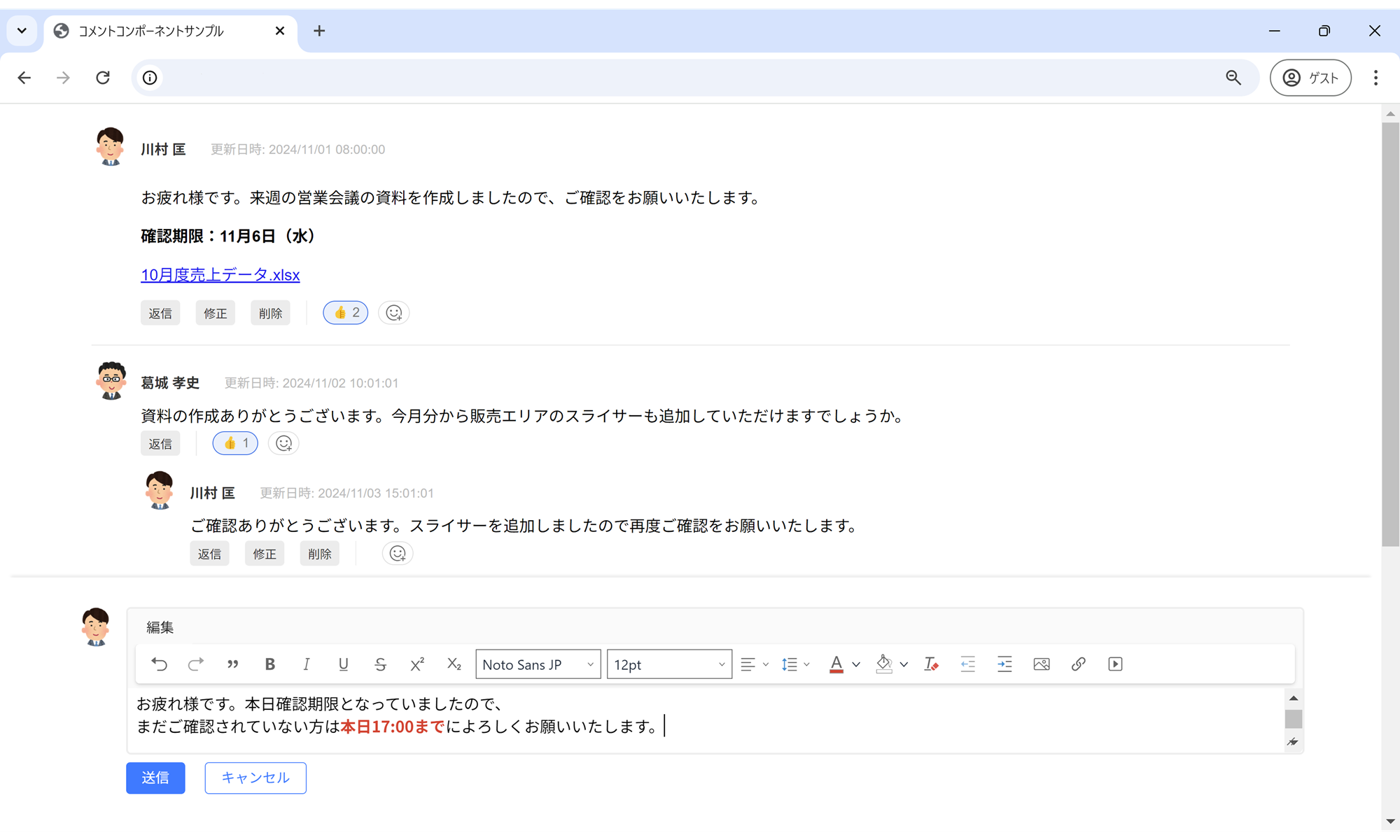Send the comment with 送信 button
The height and width of the screenshot is (840, 1400).
[x=155, y=778]
